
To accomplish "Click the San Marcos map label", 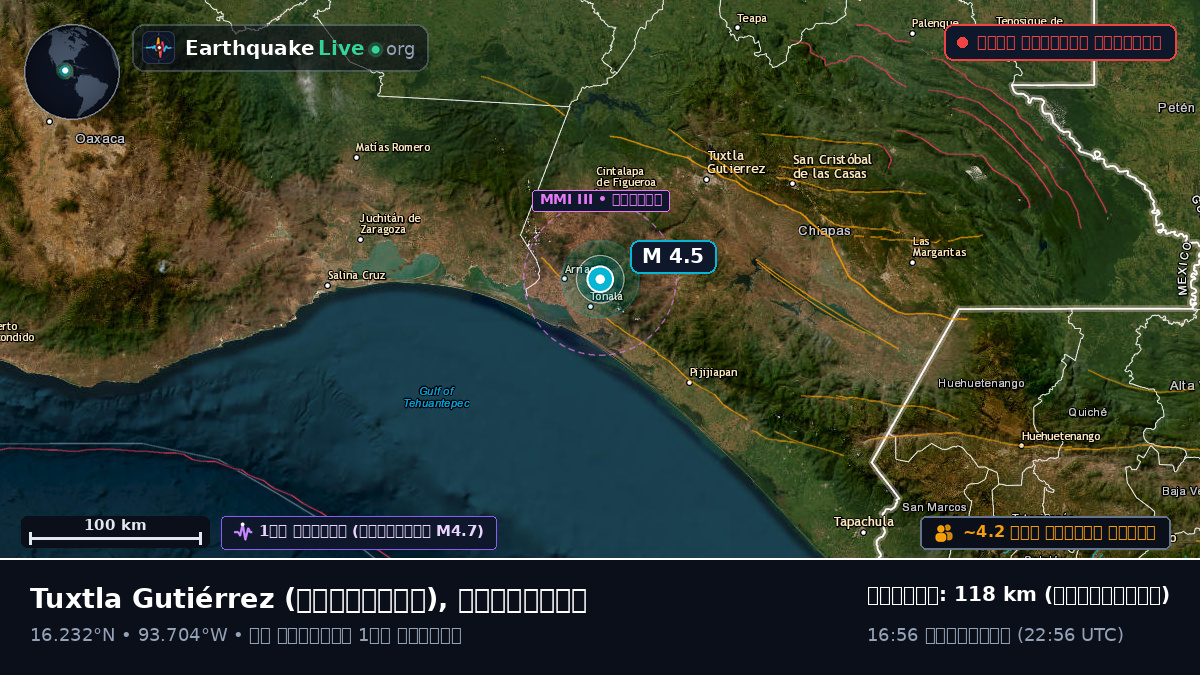I will click(x=934, y=508).
